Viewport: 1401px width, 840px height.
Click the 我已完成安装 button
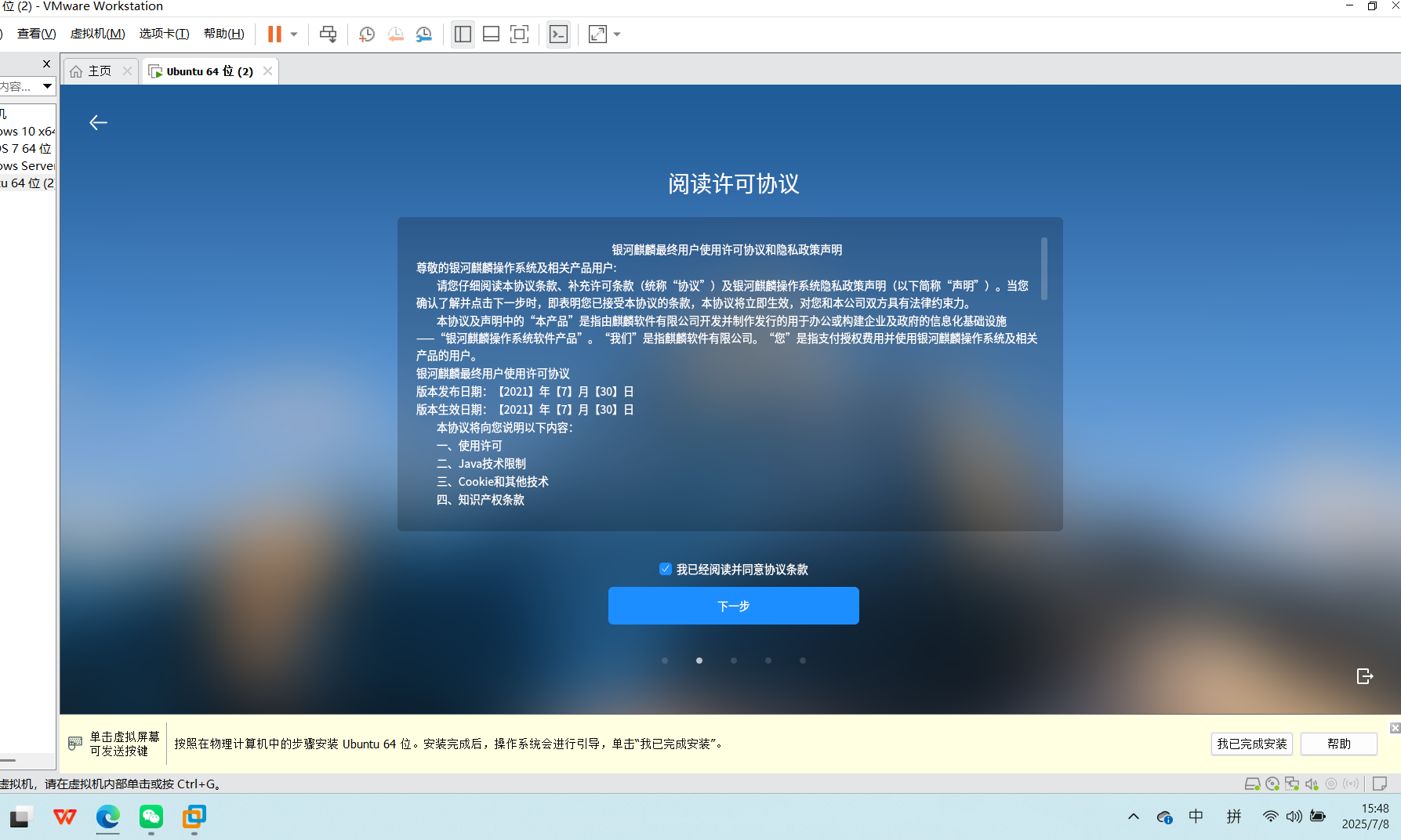click(1252, 744)
